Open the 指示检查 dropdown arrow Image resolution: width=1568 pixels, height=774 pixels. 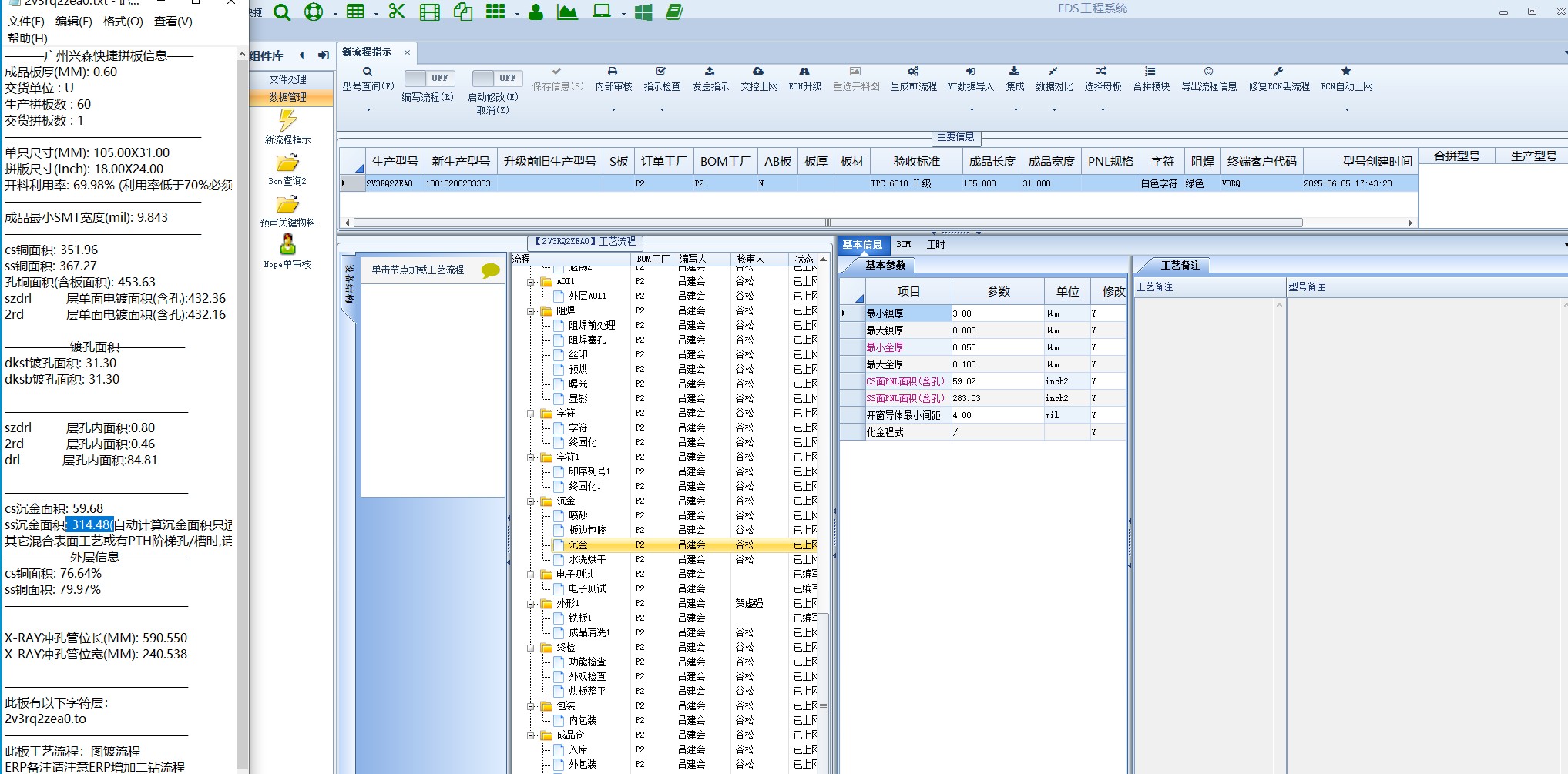662,110
